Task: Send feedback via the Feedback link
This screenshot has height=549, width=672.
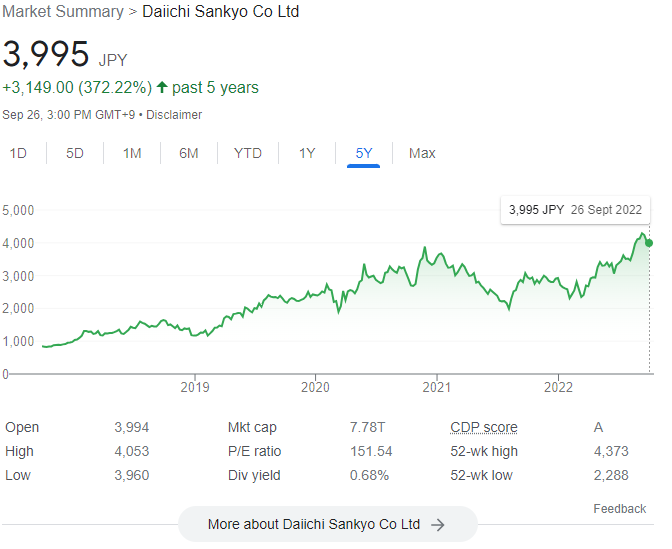Action: [620, 509]
